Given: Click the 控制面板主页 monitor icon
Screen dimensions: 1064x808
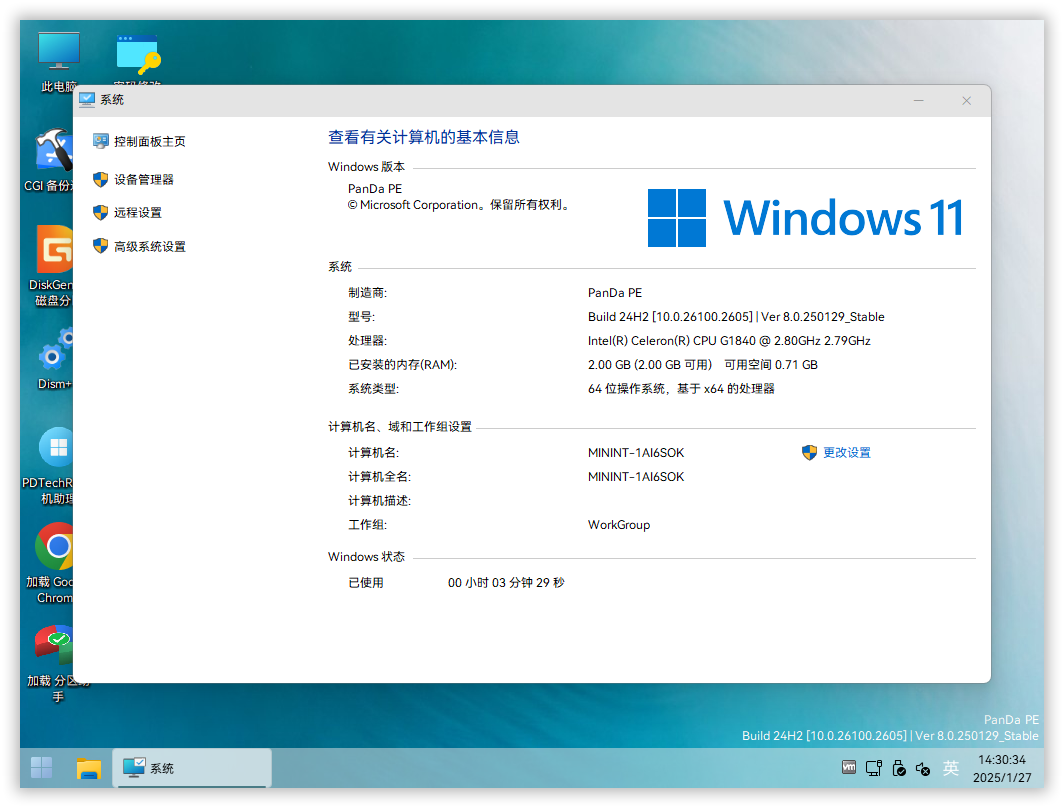Looking at the screenshot, I should [x=100, y=141].
